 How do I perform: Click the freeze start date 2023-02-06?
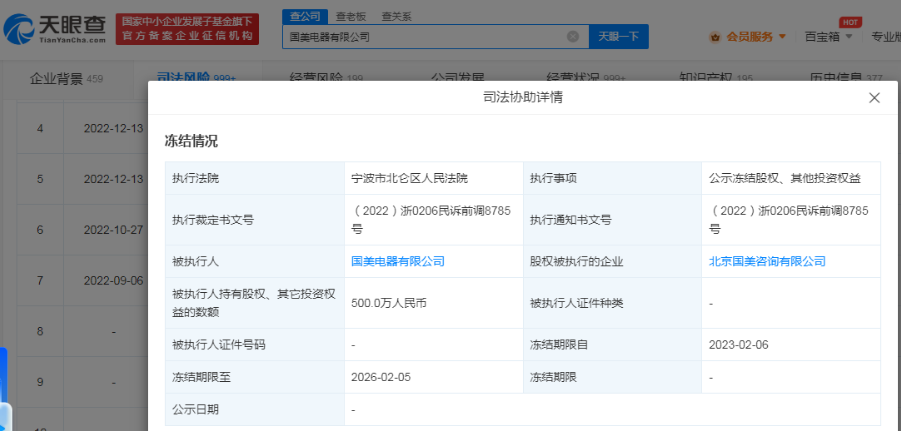tap(738, 345)
